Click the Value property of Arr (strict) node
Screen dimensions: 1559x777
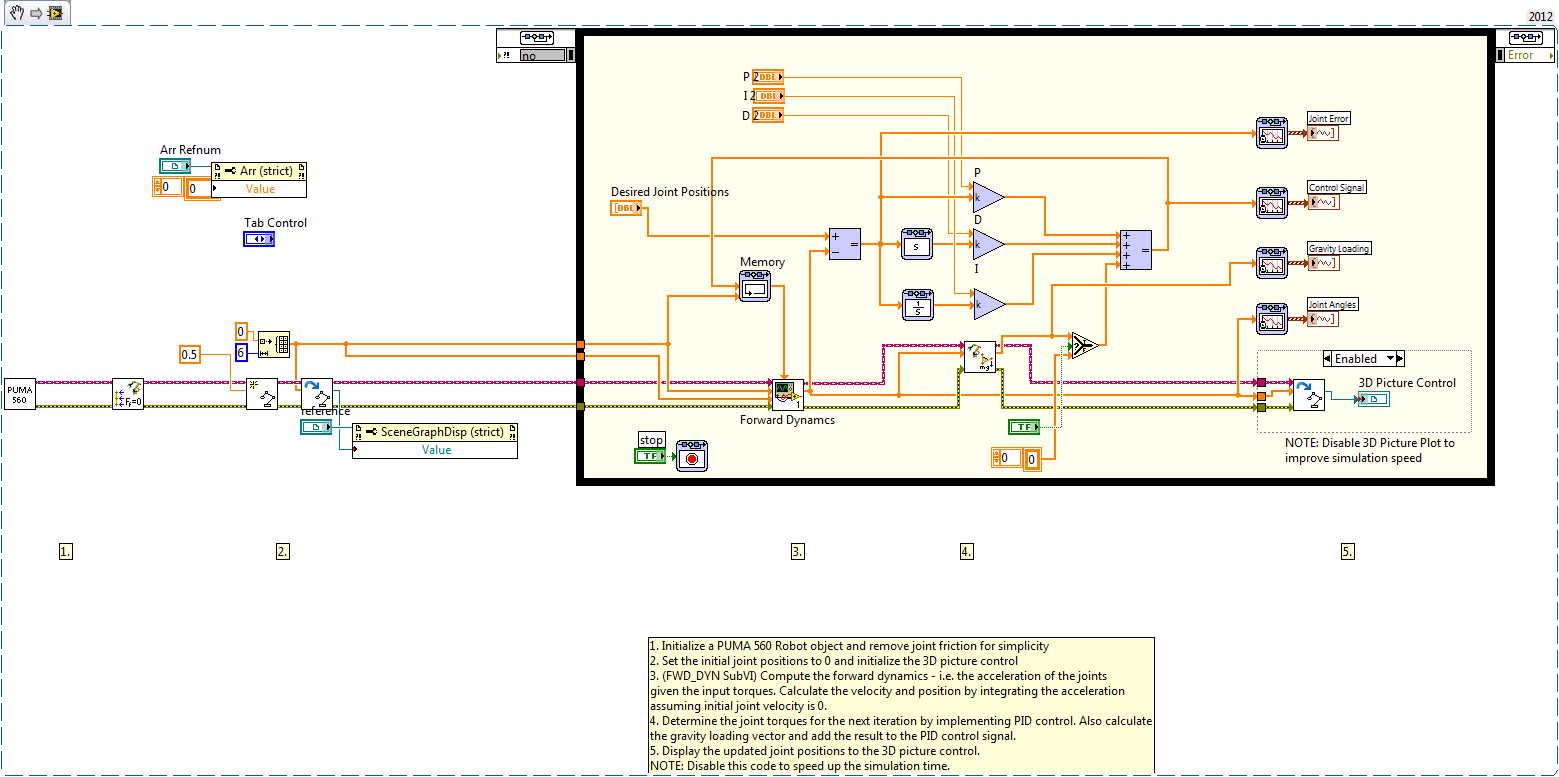[x=260, y=189]
